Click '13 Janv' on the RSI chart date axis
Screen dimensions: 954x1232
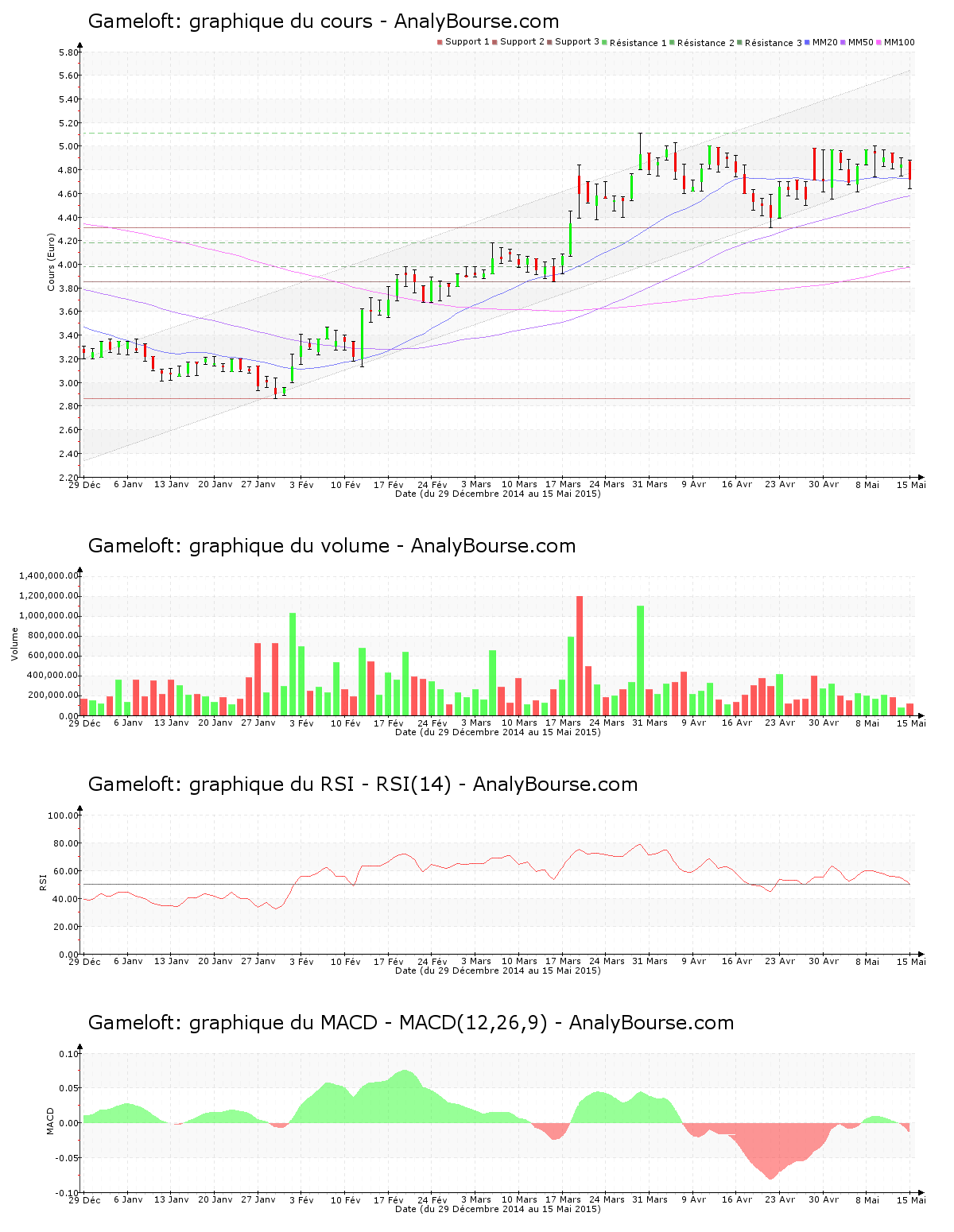click(x=171, y=962)
